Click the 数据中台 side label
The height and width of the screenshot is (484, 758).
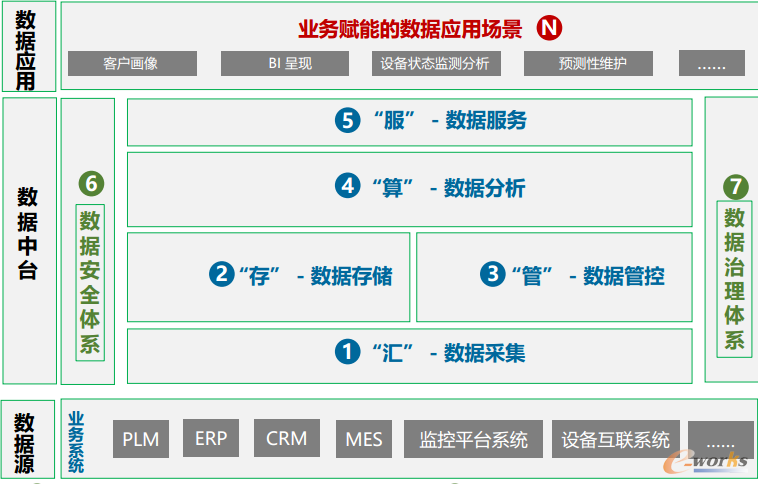click(28, 234)
